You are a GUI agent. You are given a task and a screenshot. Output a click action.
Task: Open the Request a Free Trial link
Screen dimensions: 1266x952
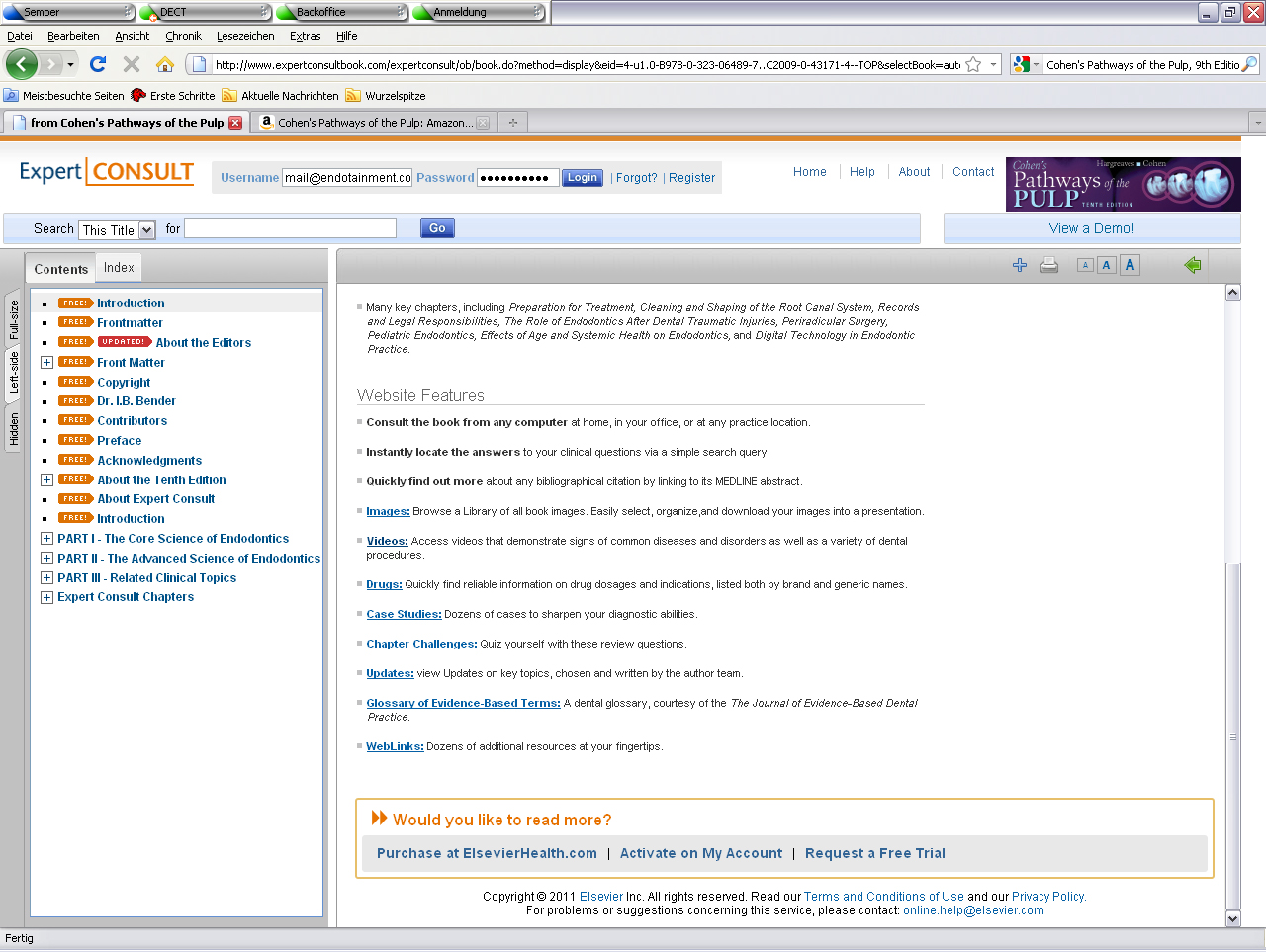[x=874, y=853]
